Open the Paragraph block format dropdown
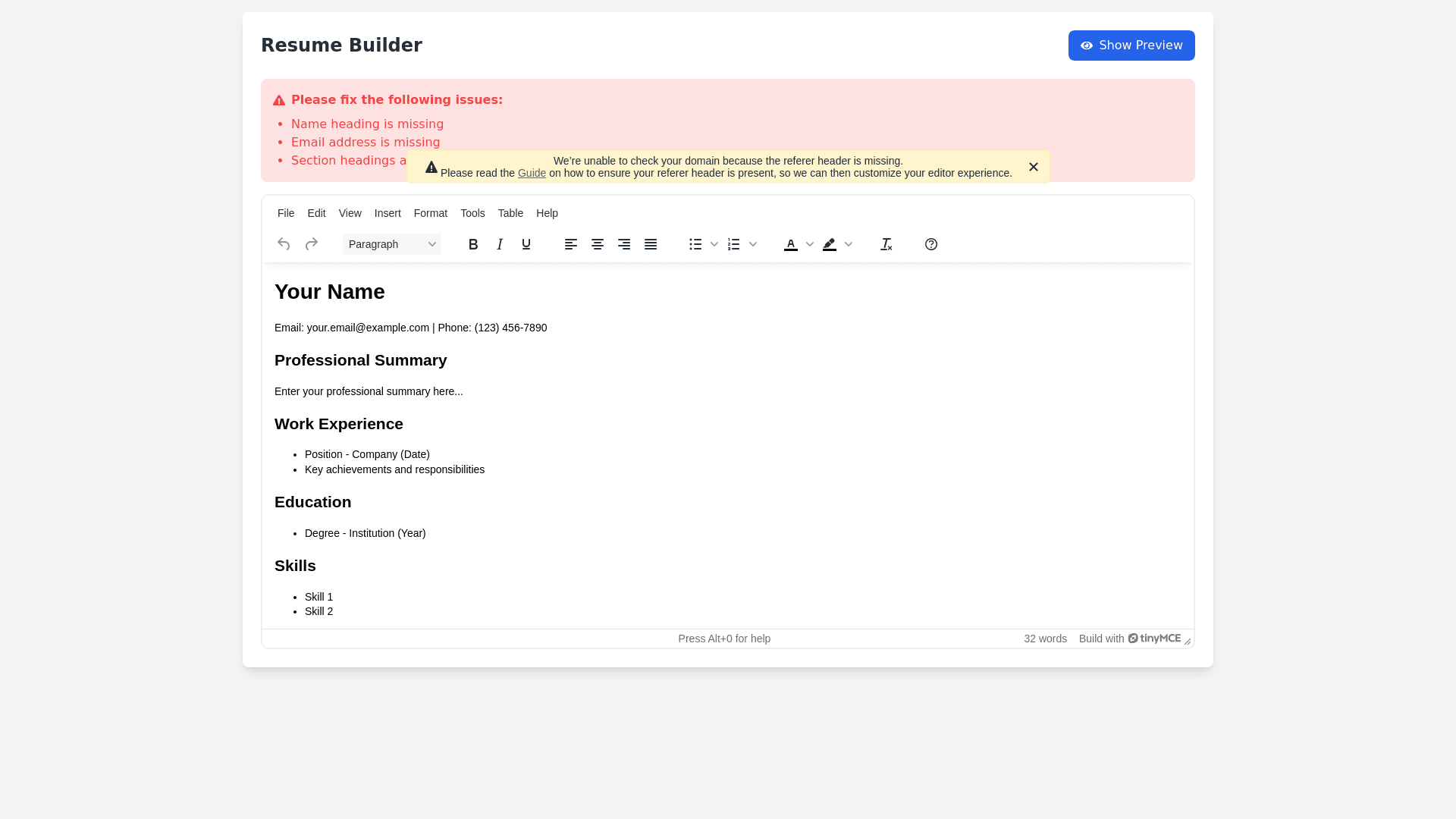This screenshot has height=819, width=1456. (x=392, y=244)
